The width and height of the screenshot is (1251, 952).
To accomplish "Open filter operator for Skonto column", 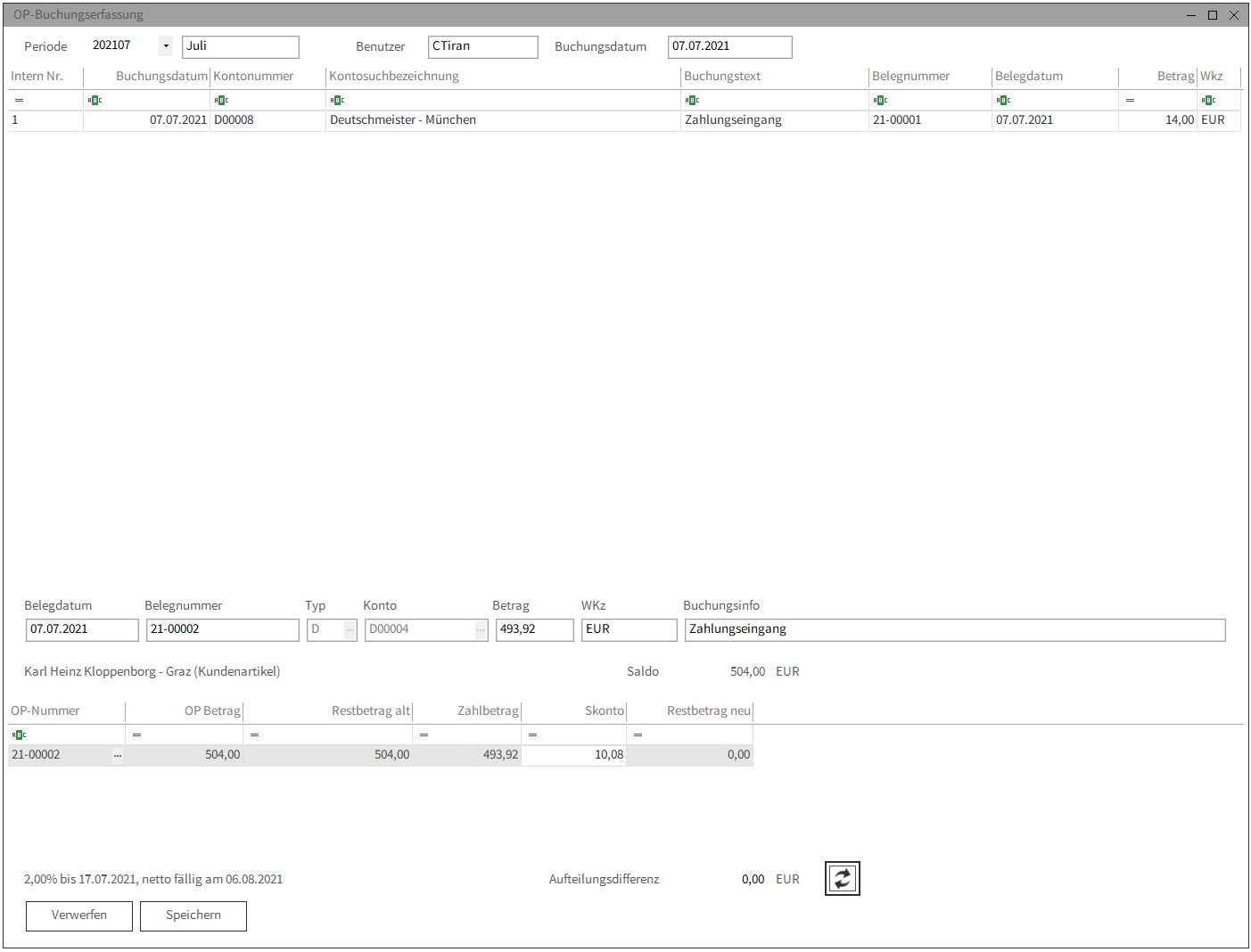I will click(x=532, y=735).
